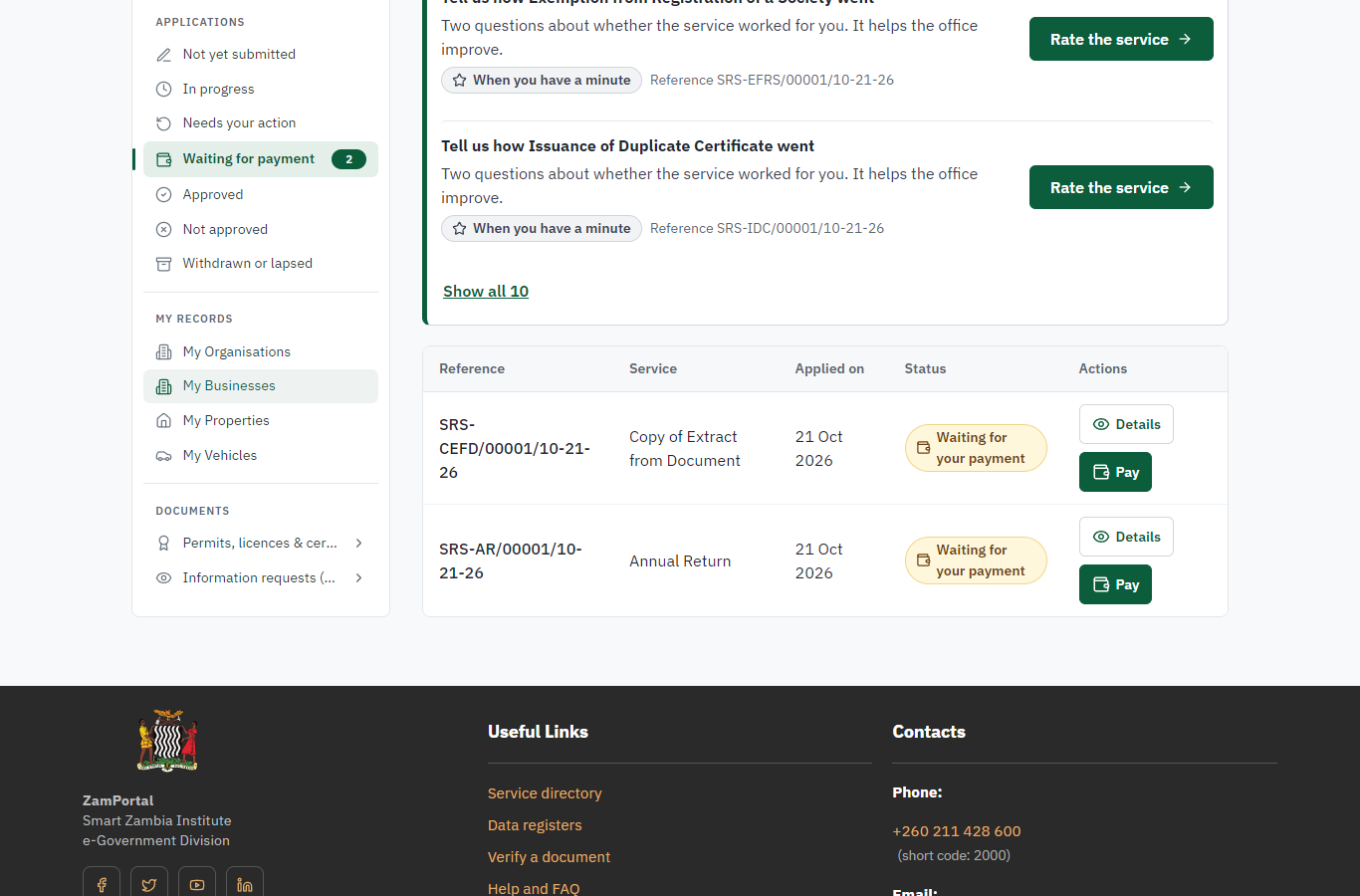Click Show all 10 link
Screen dimensions: 1360x896
pyautogui.click(x=486, y=292)
